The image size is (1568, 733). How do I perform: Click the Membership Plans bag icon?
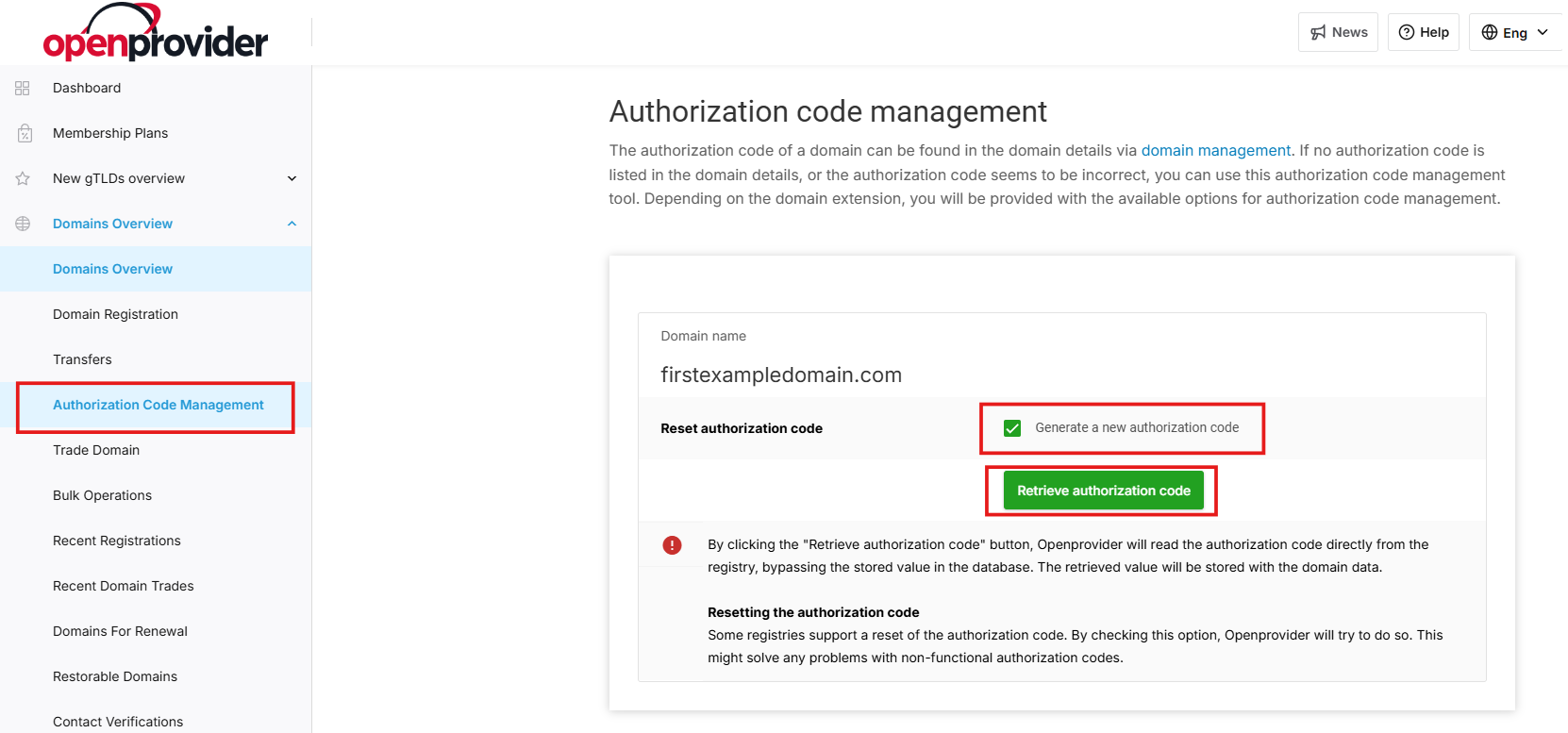point(25,133)
